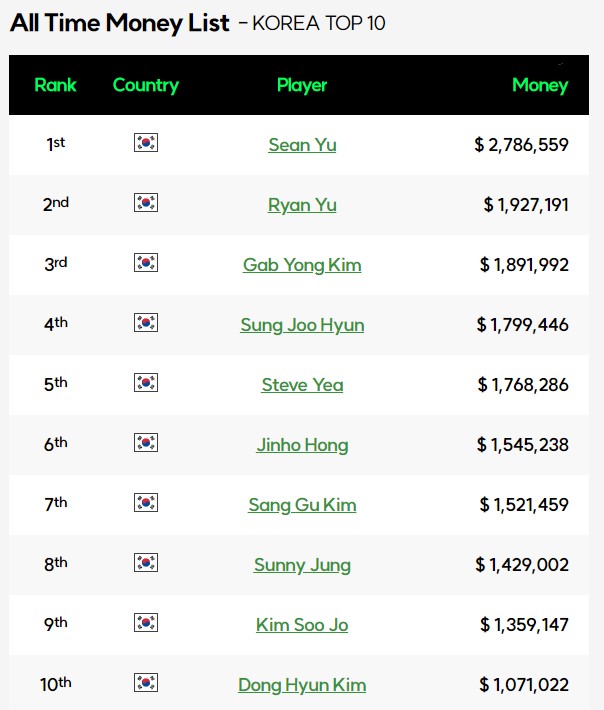604x710 pixels.
Task: Go to Gab Yong Kim's profile
Action: [302, 265]
